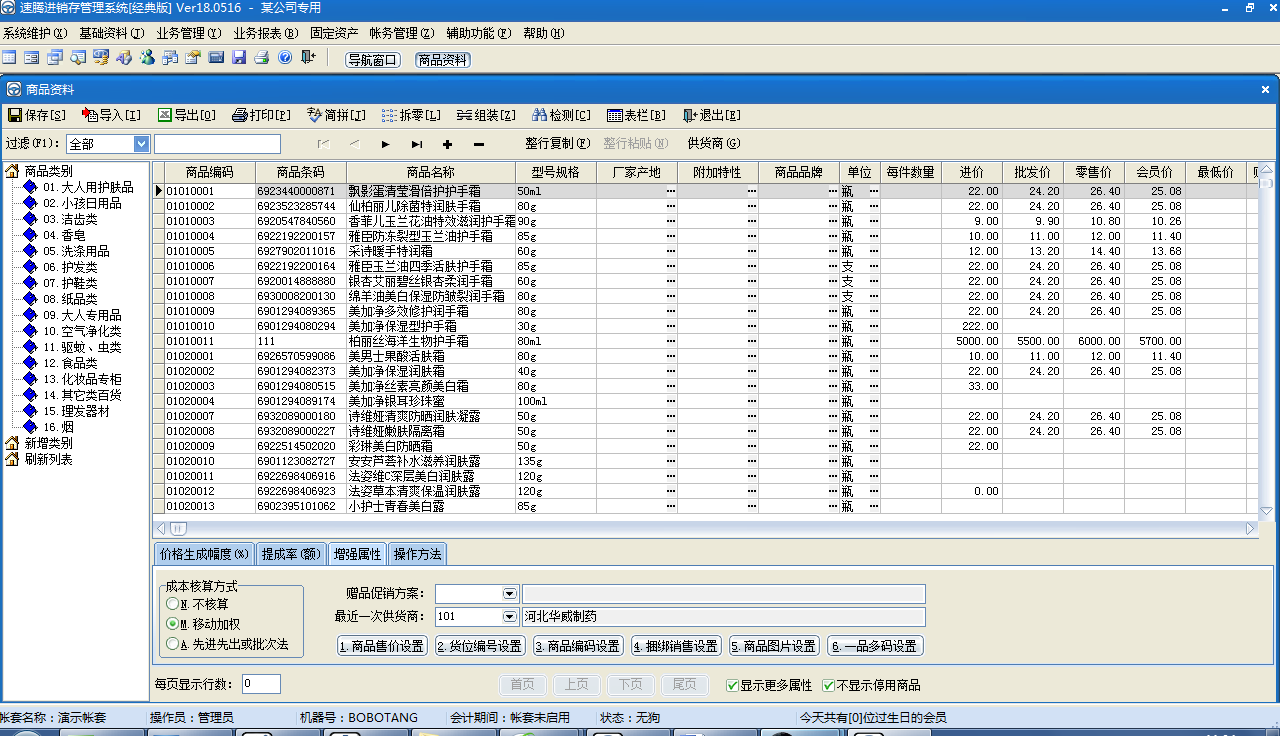
Task: Click the 零售价 column header
Action: coord(1093,172)
